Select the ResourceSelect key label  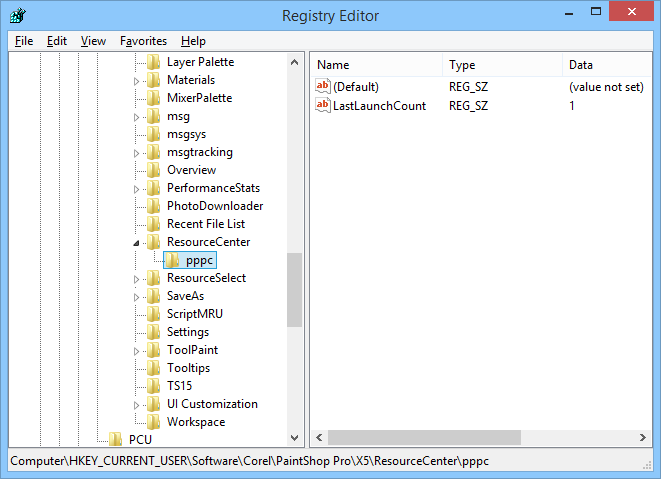[x=207, y=278]
